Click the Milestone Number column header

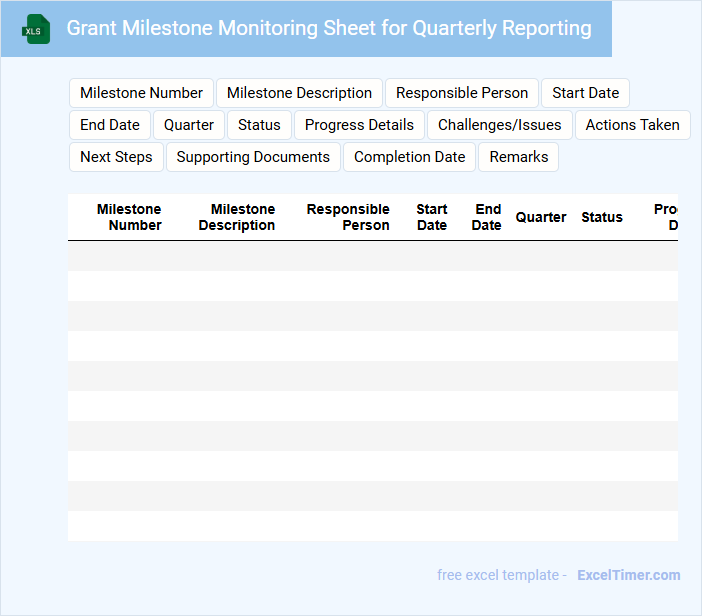pos(129,217)
